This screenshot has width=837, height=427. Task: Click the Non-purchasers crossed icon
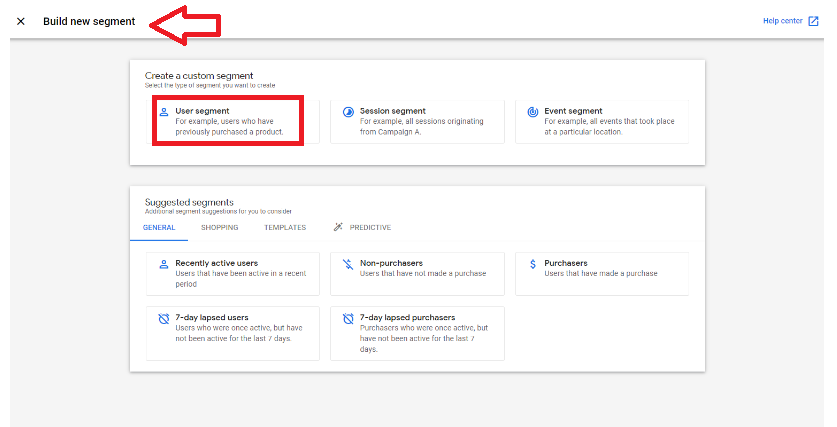(x=348, y=264)
